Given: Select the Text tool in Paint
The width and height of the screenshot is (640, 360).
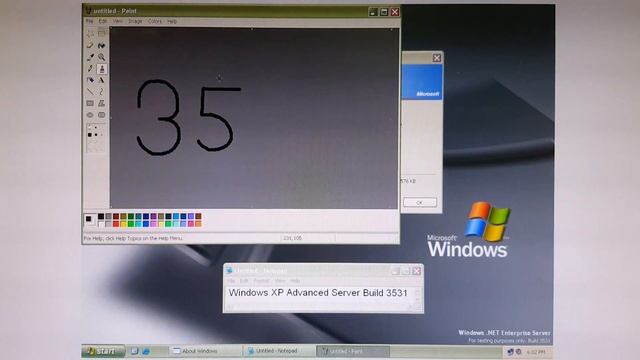Looking at the screenshot, I should point(102,80).
